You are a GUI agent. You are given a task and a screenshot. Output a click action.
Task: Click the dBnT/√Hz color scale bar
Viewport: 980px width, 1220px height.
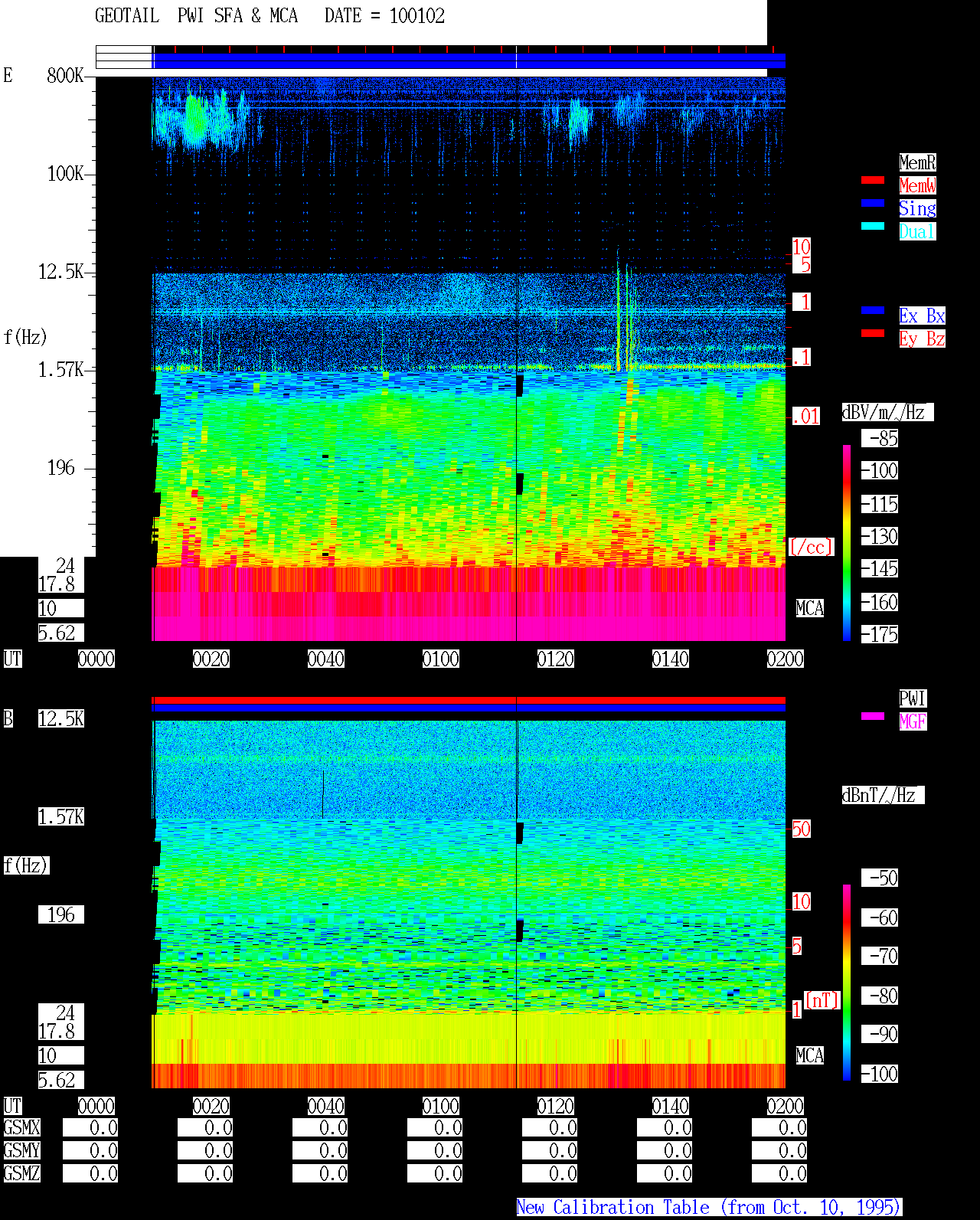pos(847,983)
